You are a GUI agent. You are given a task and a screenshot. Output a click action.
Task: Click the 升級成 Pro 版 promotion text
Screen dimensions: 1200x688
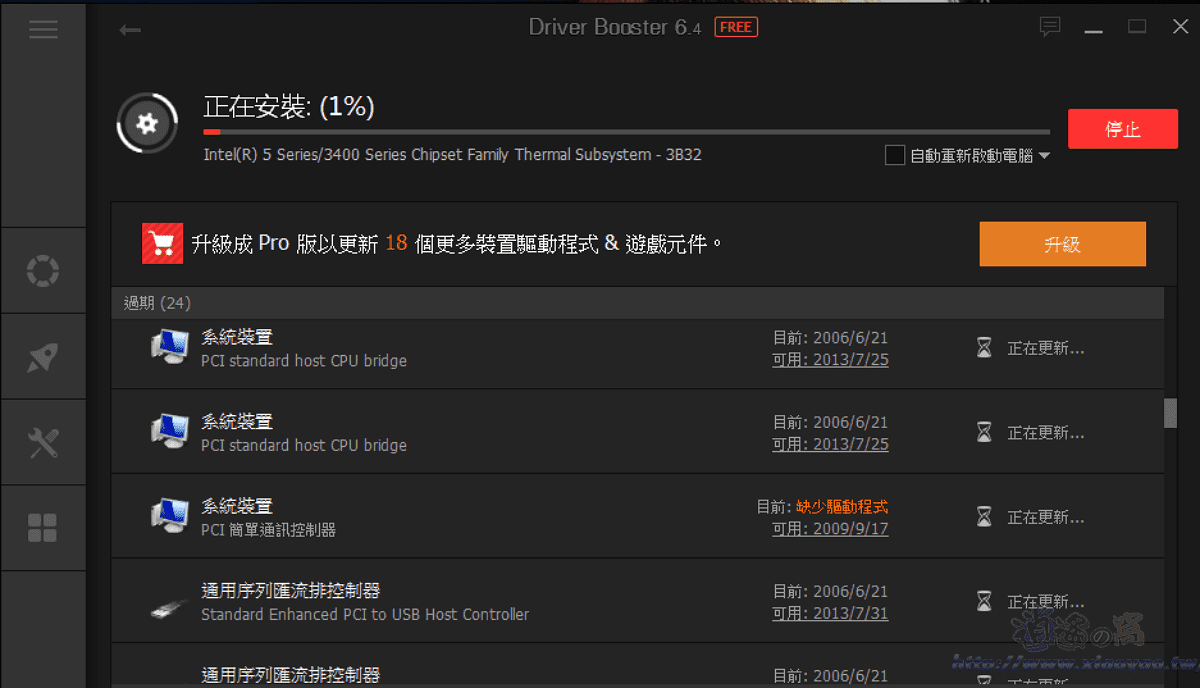point(457,243)
